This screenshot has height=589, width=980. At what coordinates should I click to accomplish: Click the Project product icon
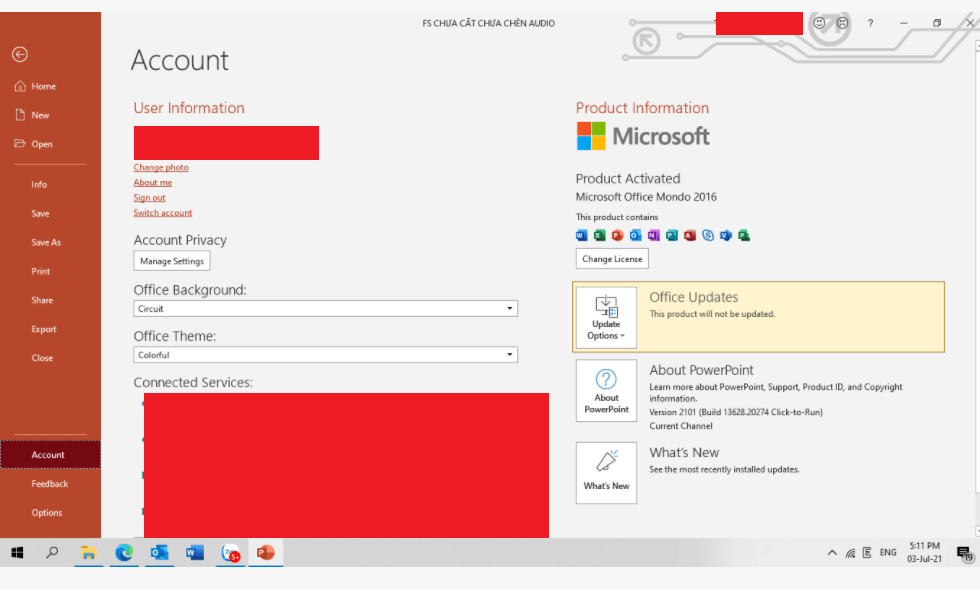tap(744, 235)
